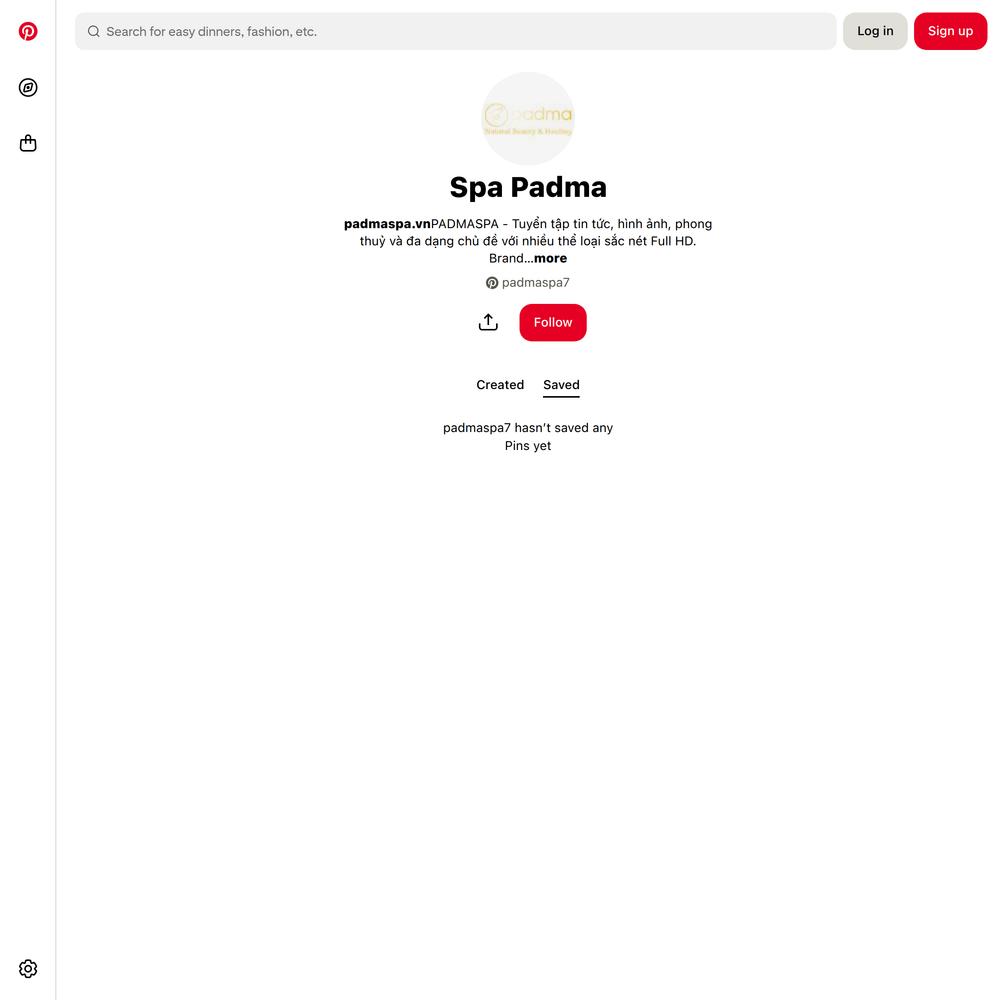
Task: Click the red Sign up button
Action: click(x=950, y=31)
